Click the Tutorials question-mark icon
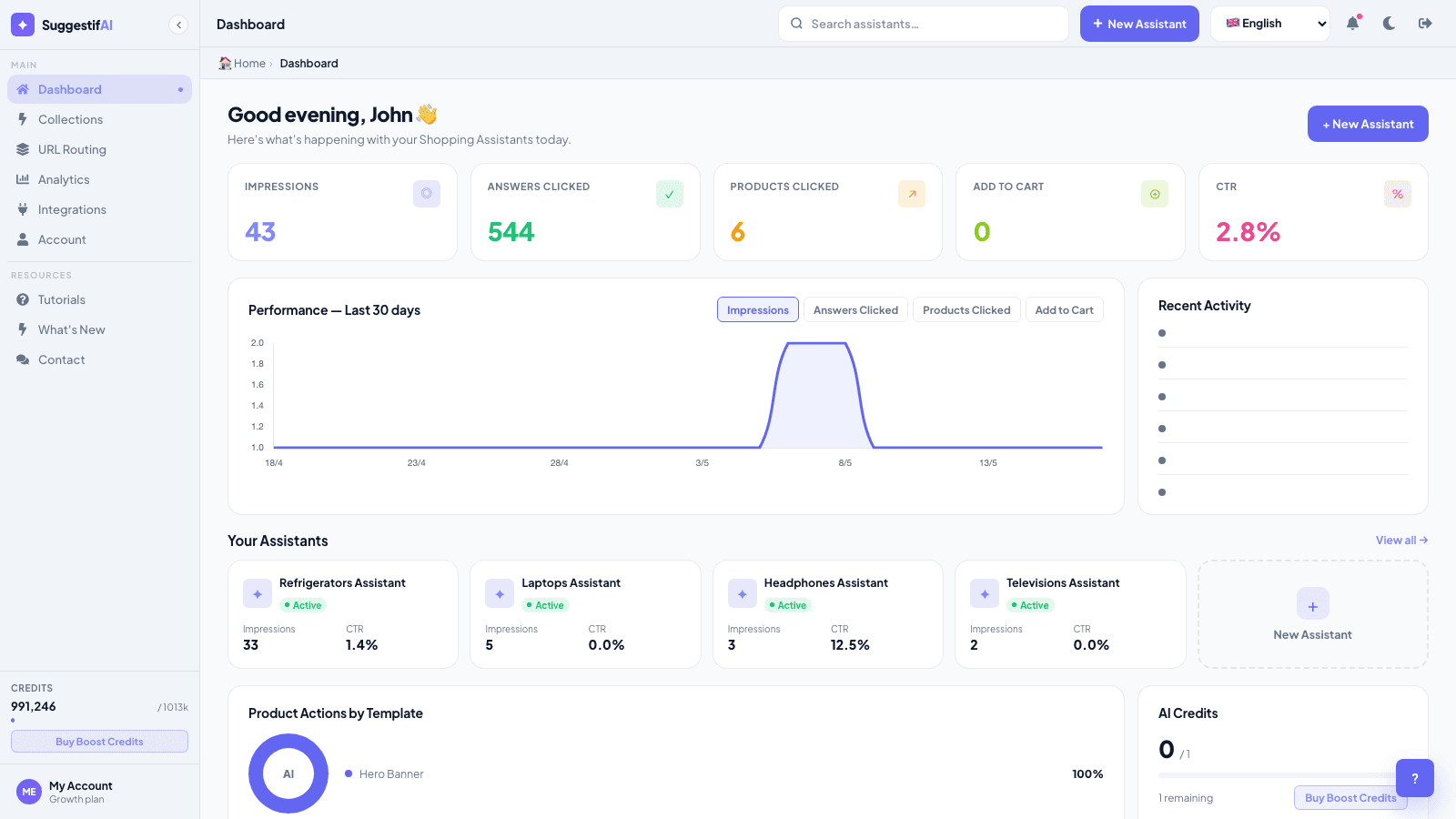 point(23,299)
